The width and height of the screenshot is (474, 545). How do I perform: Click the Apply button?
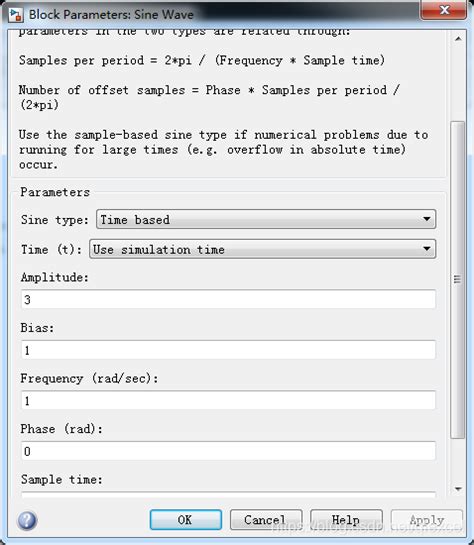427,520
